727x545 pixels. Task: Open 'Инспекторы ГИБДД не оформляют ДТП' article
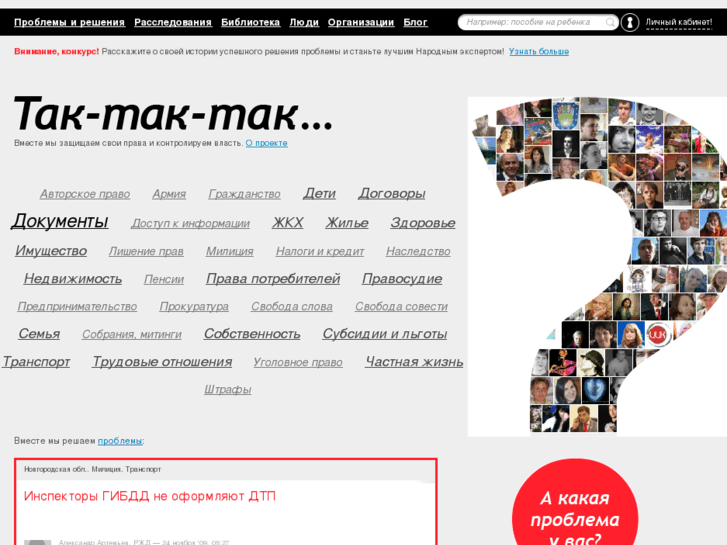pos(150,496)
